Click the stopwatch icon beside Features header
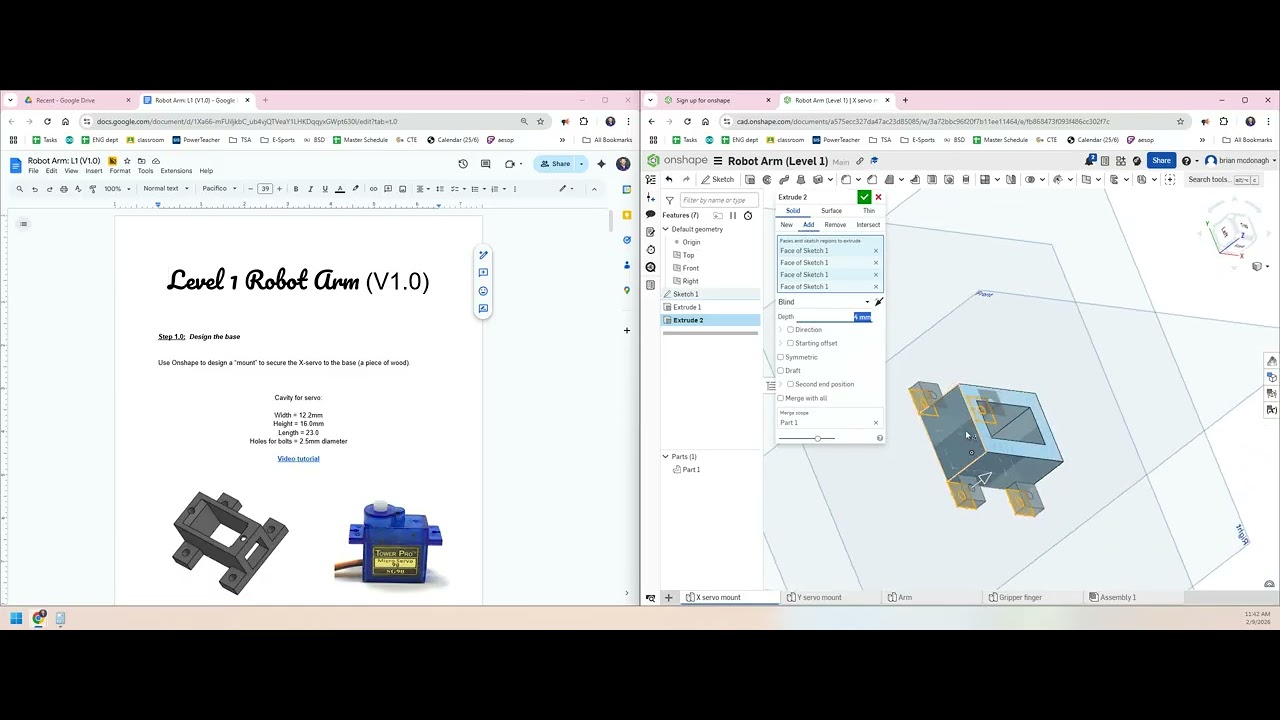 pos(748,215)
